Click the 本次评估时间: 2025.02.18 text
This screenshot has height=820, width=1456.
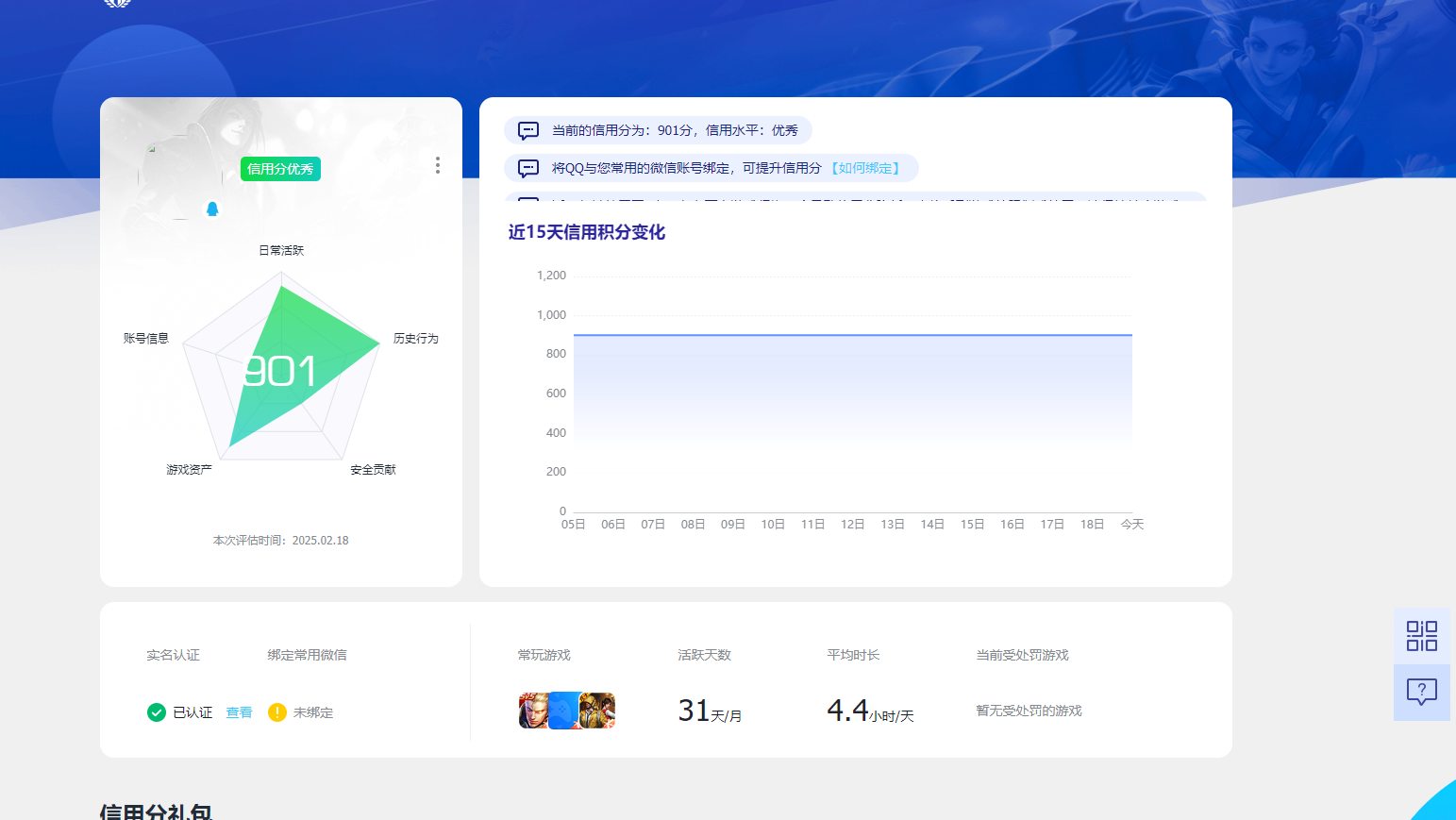[x=281, y=541]
